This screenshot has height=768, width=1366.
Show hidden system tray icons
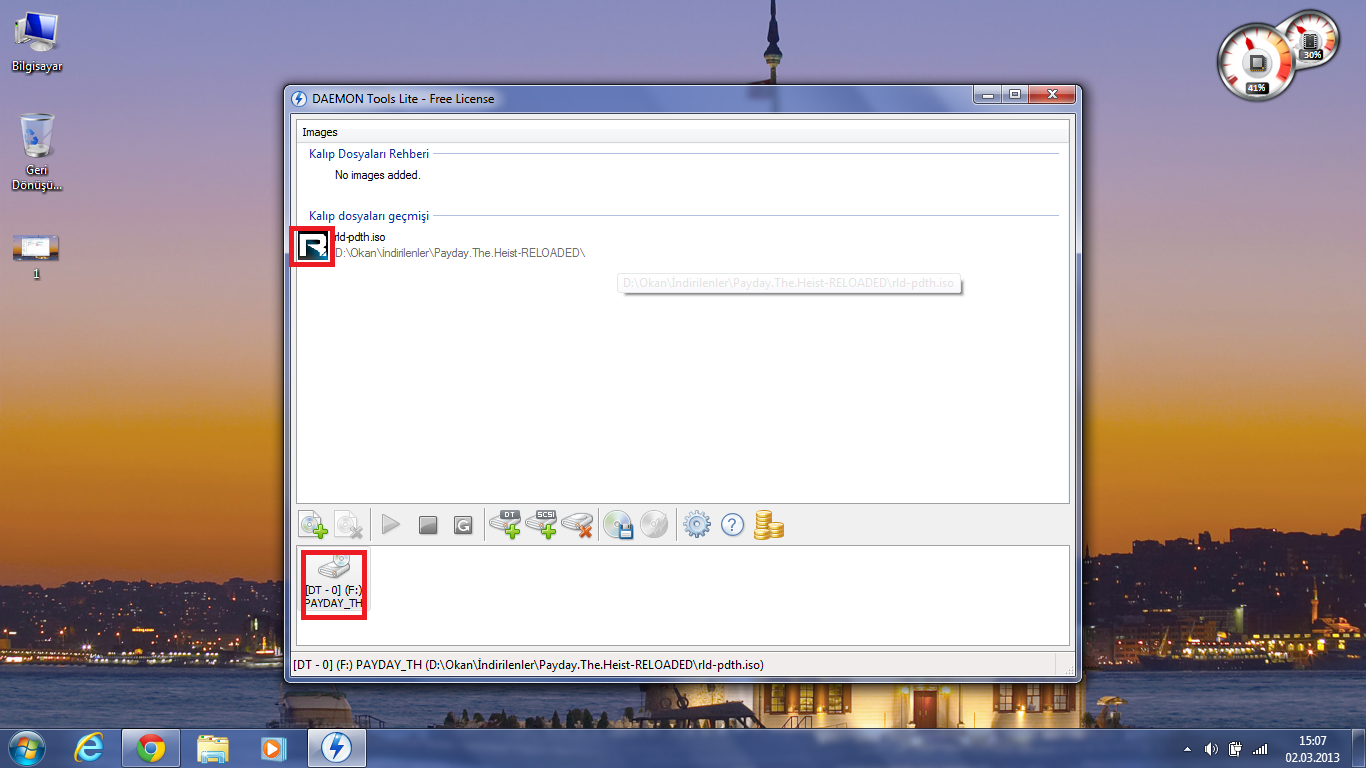tap(1187, 749)
